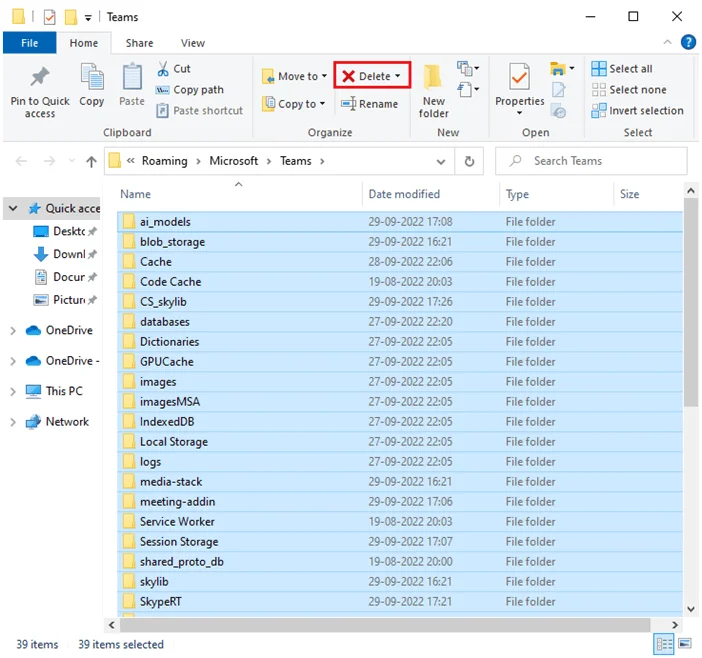The height and width of the screenshot is (658, 702).
Task: Switch to the View ribbon tab
Action: (x=193, y=43)
